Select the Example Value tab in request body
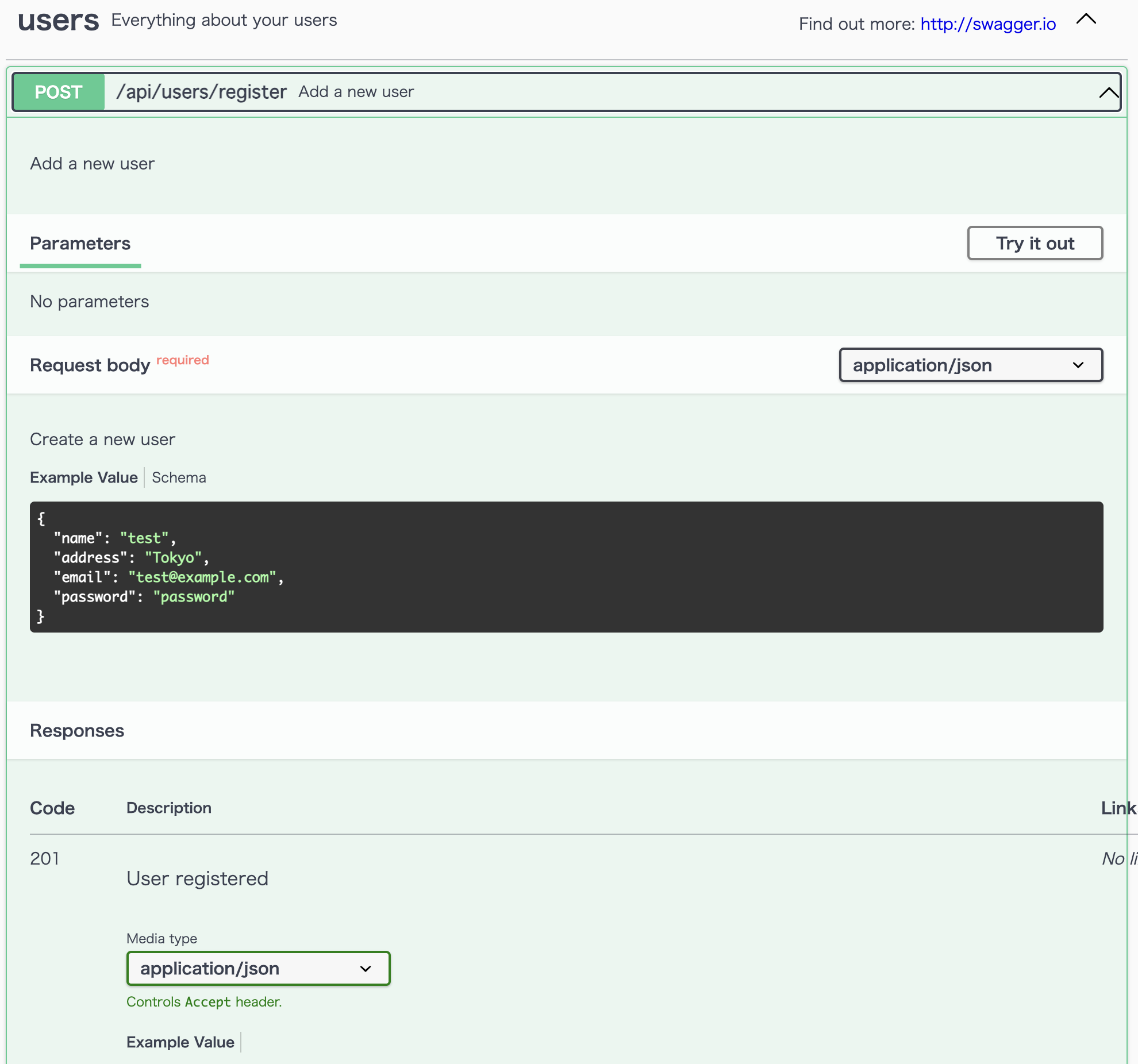The image size is (1138, 1064). click(x=84, y=477)
